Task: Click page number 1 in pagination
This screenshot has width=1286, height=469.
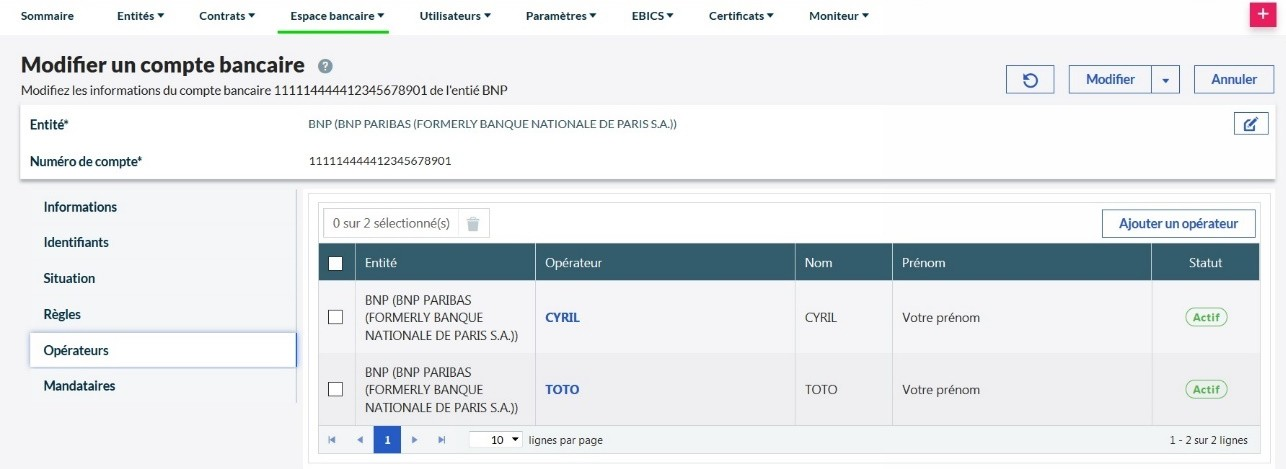Action: point(387,440)
